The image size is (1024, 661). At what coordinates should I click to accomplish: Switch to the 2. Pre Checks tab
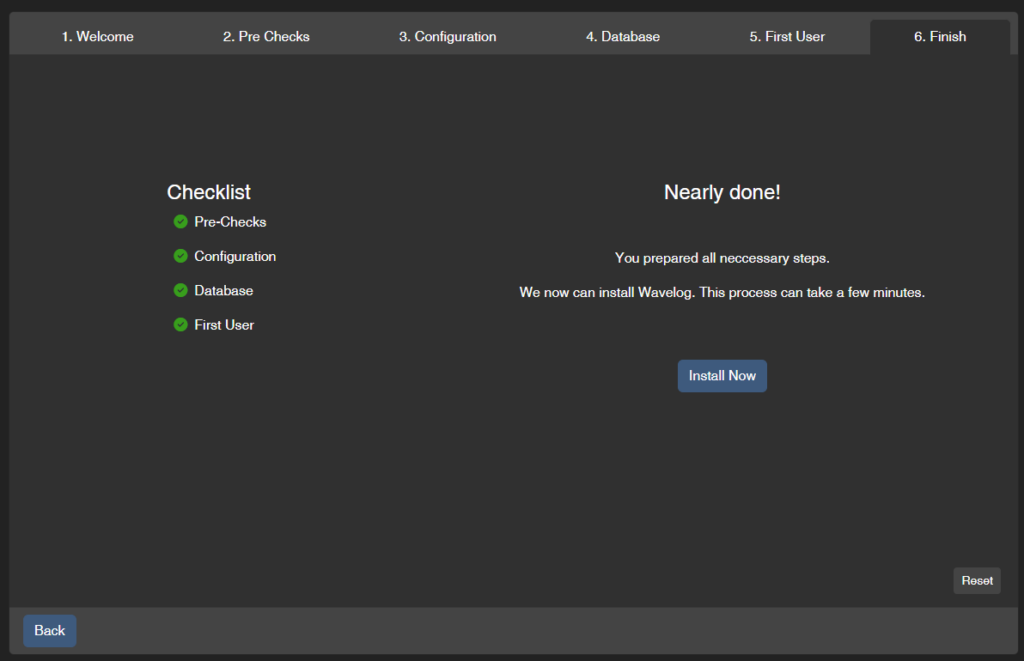[x=266, y=37]
